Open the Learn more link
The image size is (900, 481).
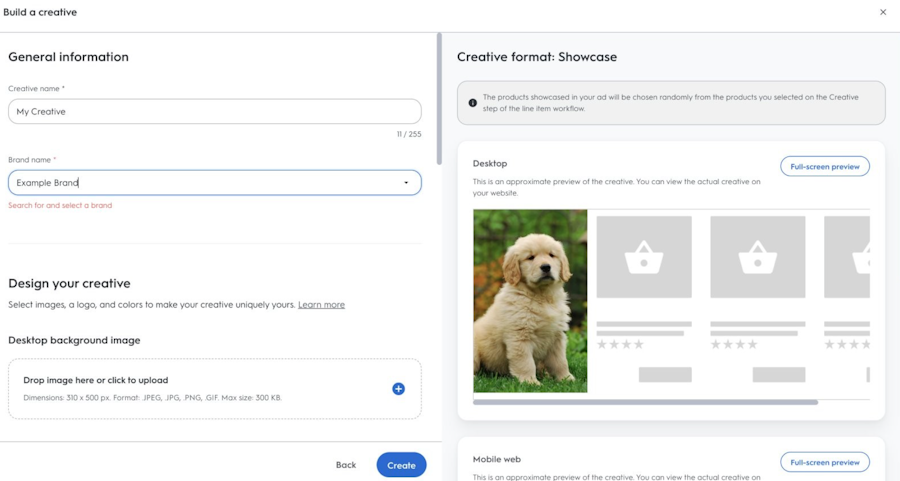pos(321,305)
